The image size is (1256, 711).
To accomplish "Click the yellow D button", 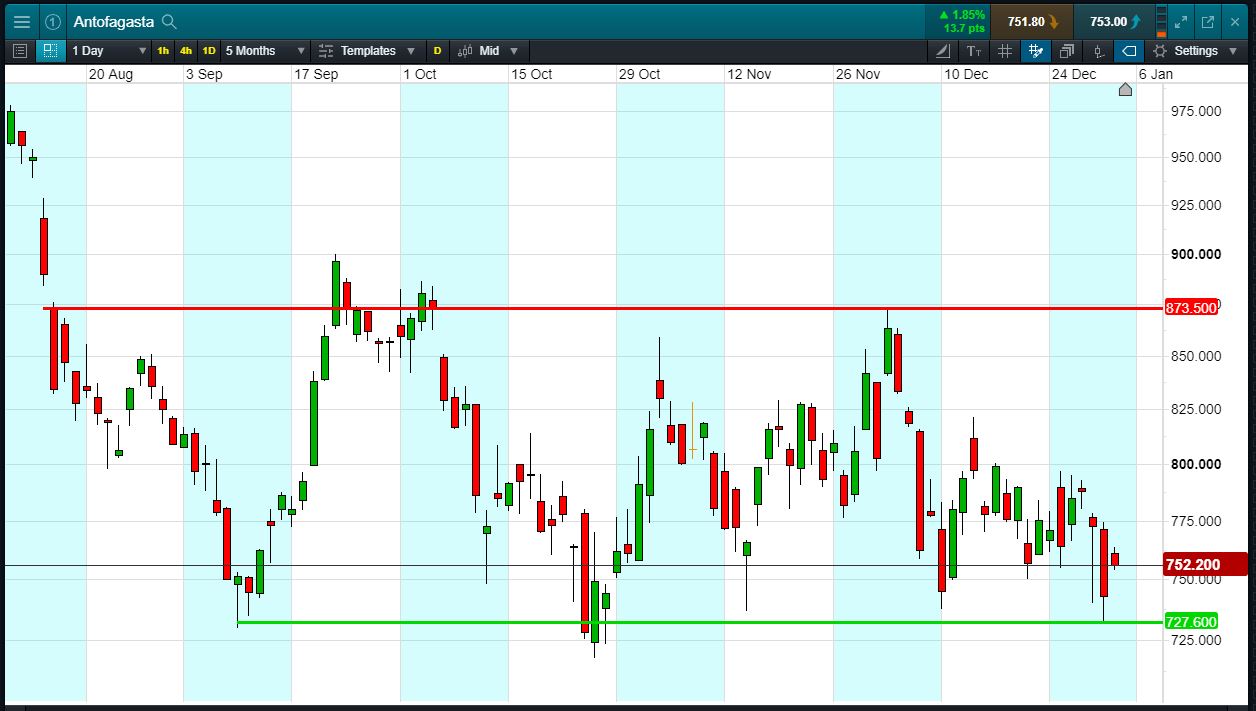I will 437,50.
